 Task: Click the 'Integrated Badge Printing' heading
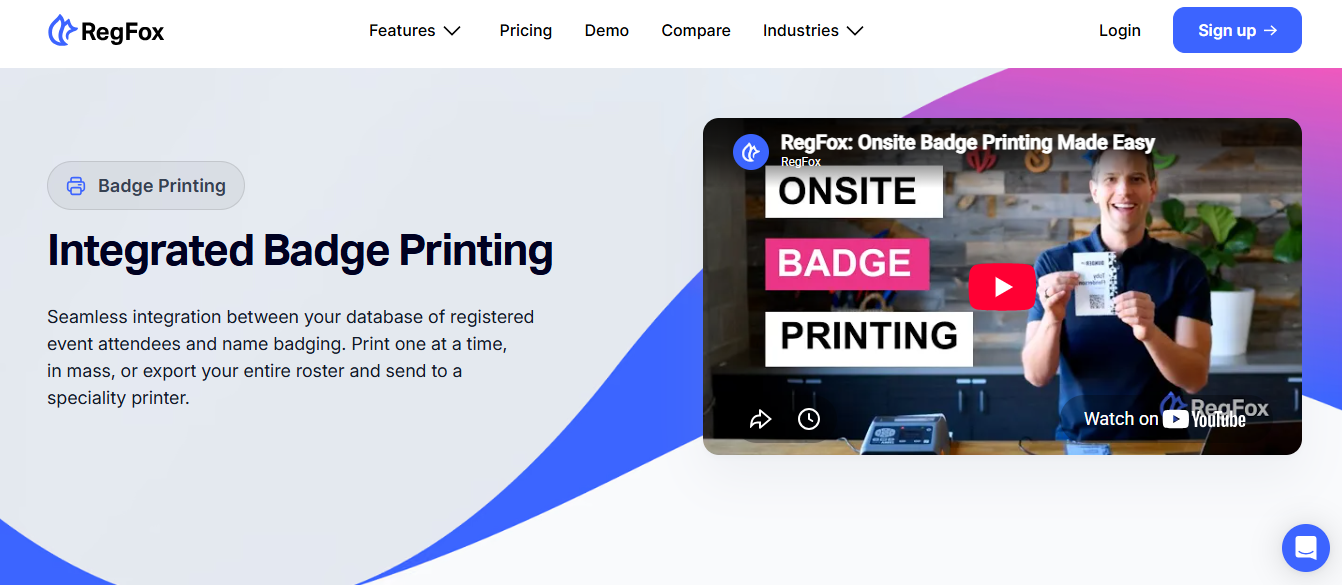300,251
